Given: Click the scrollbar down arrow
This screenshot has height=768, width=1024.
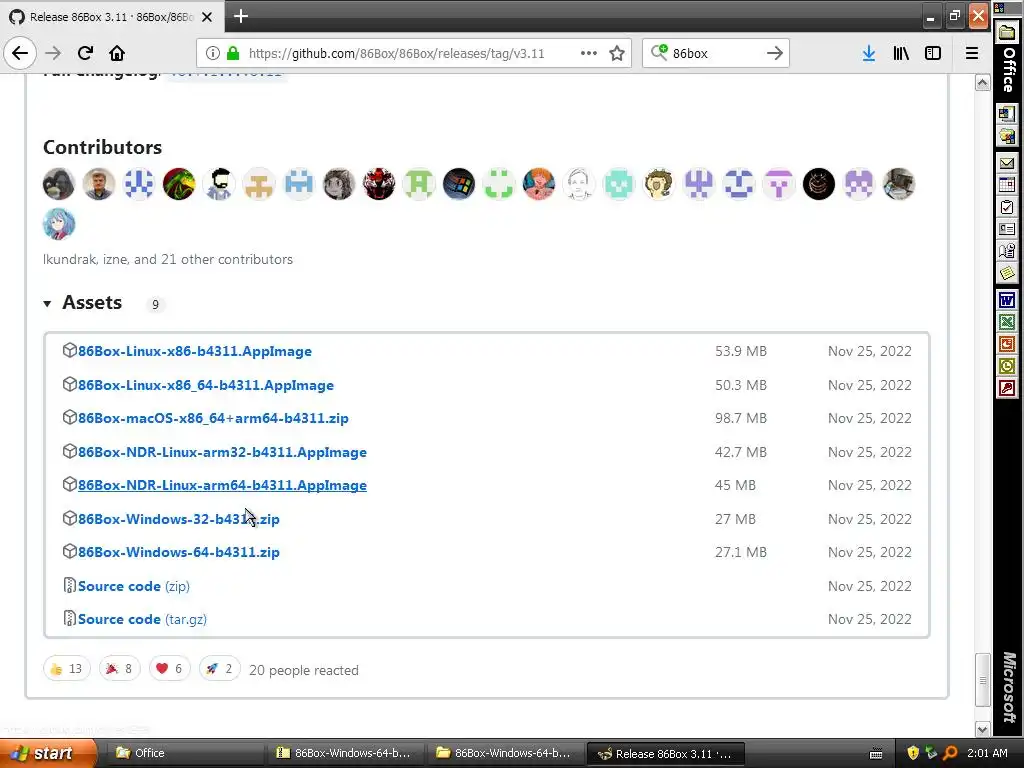Looking at the screenshot, I should (982, 729).
